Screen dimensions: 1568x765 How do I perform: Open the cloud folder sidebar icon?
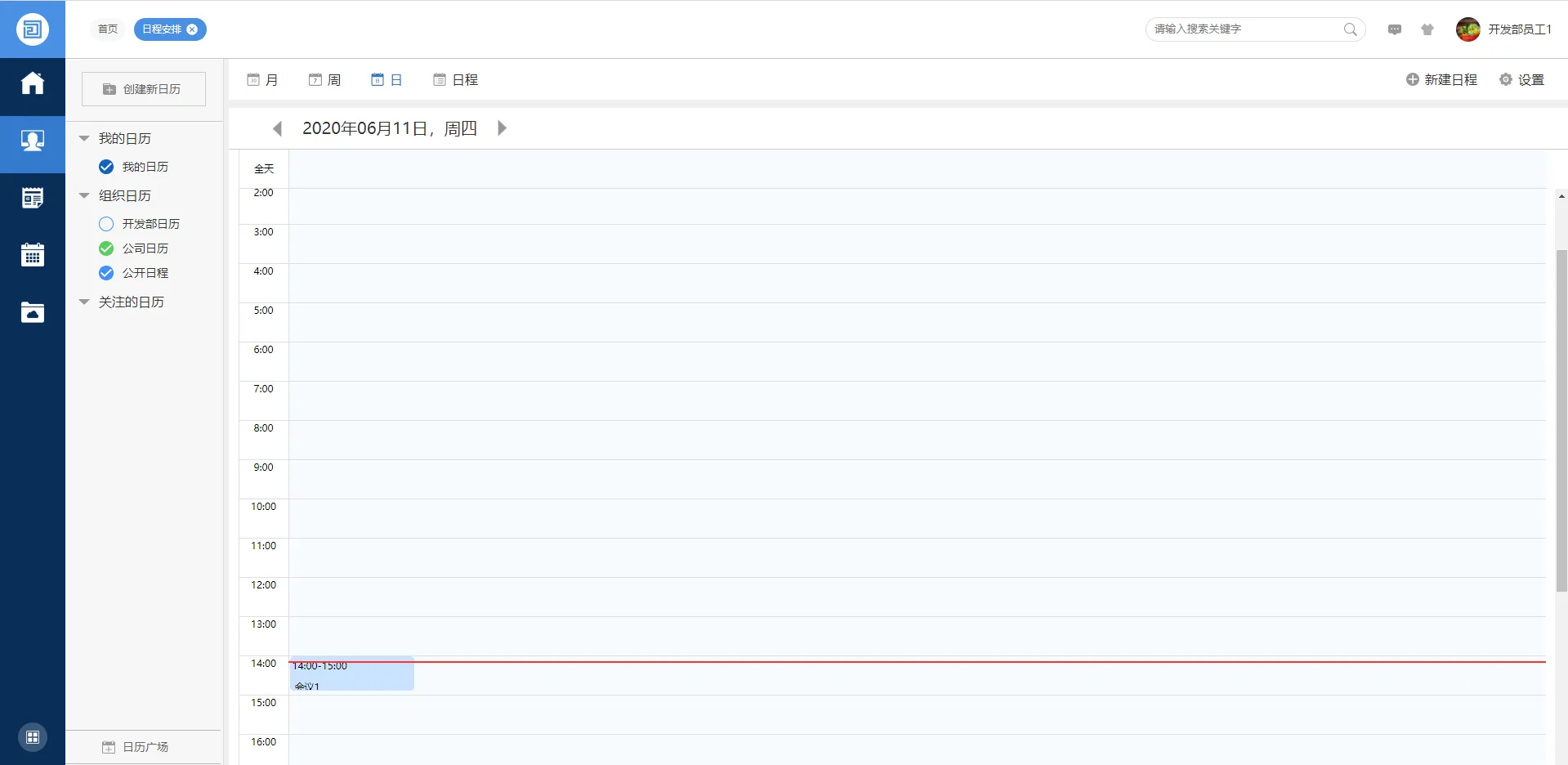pyautogui.click(x=33, y=312)
